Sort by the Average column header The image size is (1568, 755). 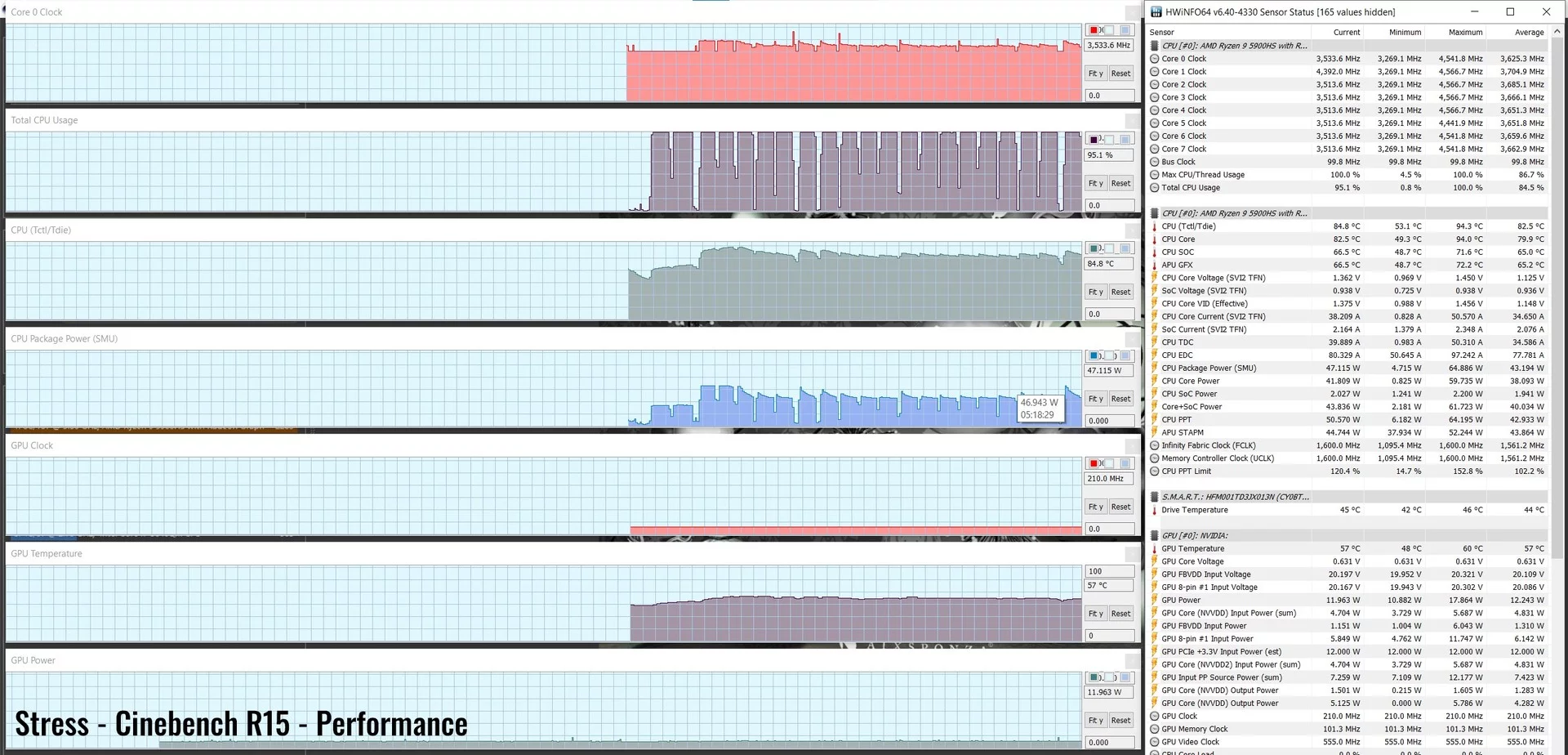click(x=1529, y=33)
